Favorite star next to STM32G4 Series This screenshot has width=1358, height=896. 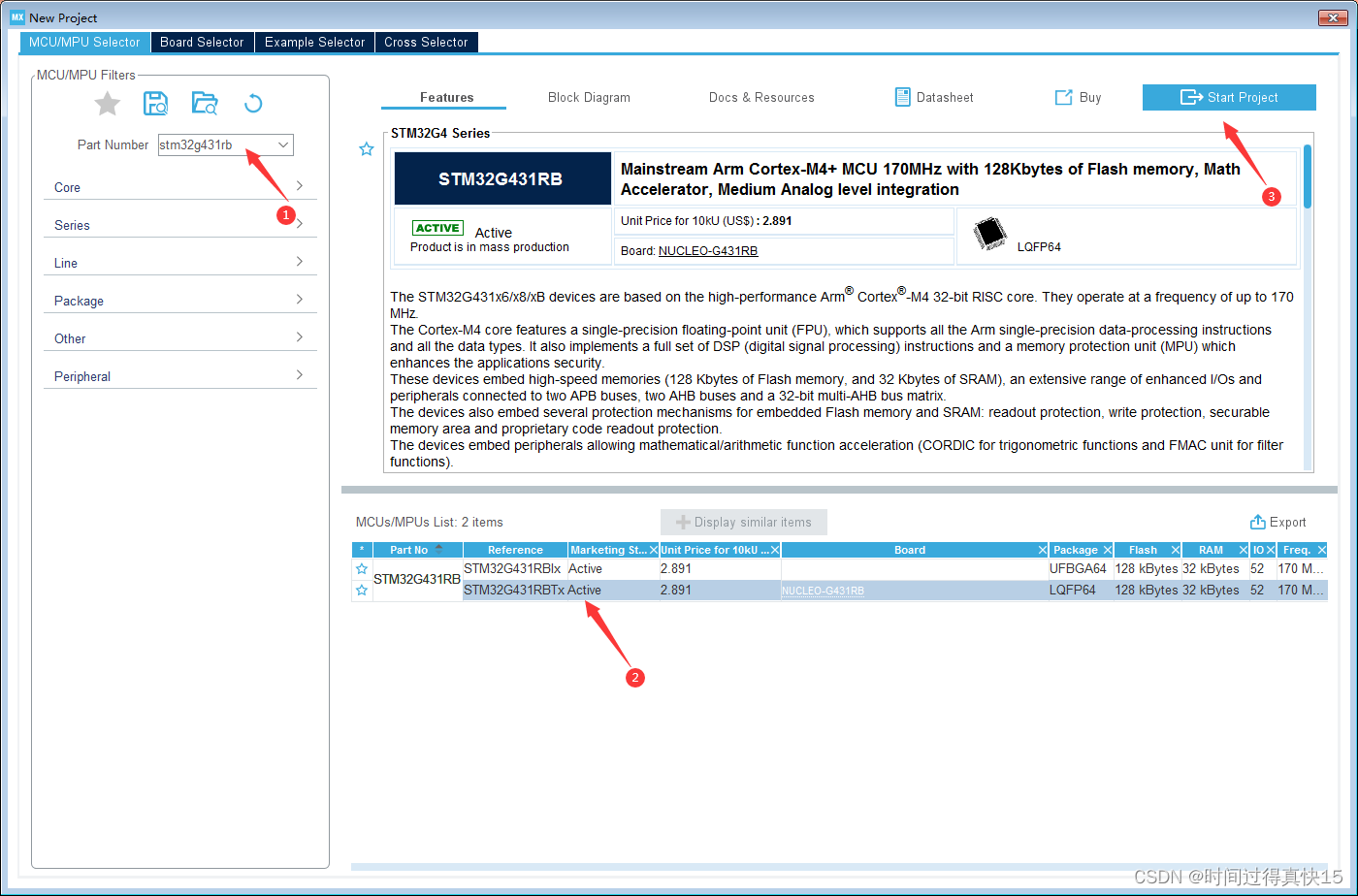point(367,149)
